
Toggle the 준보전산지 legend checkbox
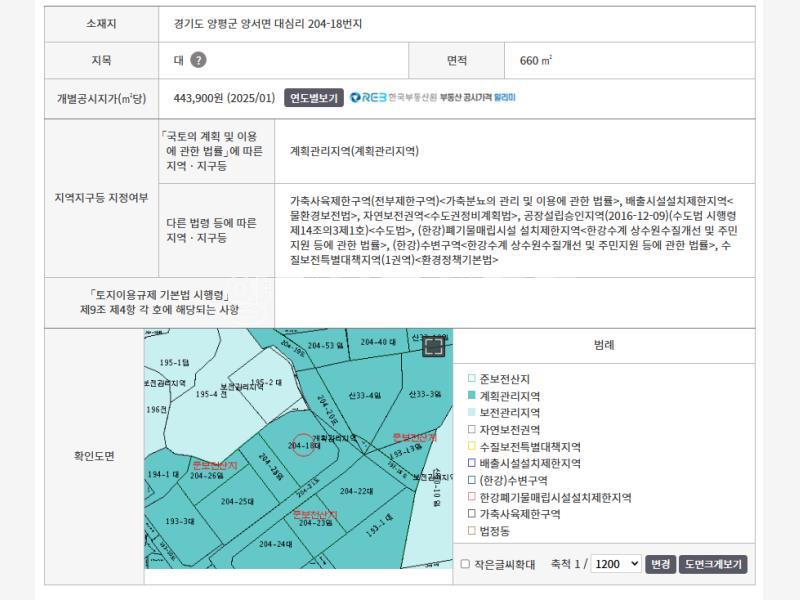(x=471, y=378)
